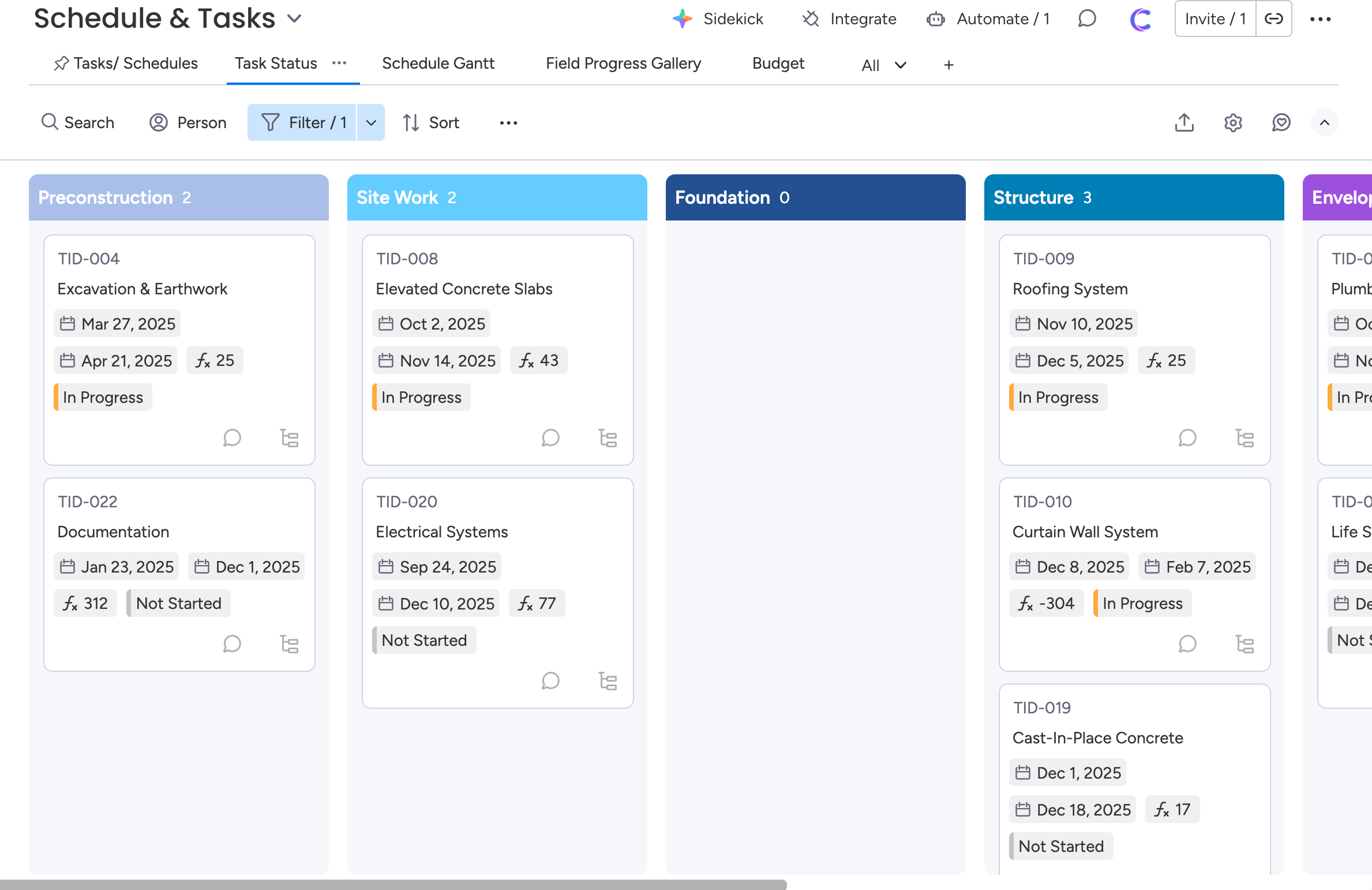The height and width of the screenshot is (890, 1372).
Task: Collapse the board header with chevron-up button
Action: pyautogui.click(x=1325, y=122)
